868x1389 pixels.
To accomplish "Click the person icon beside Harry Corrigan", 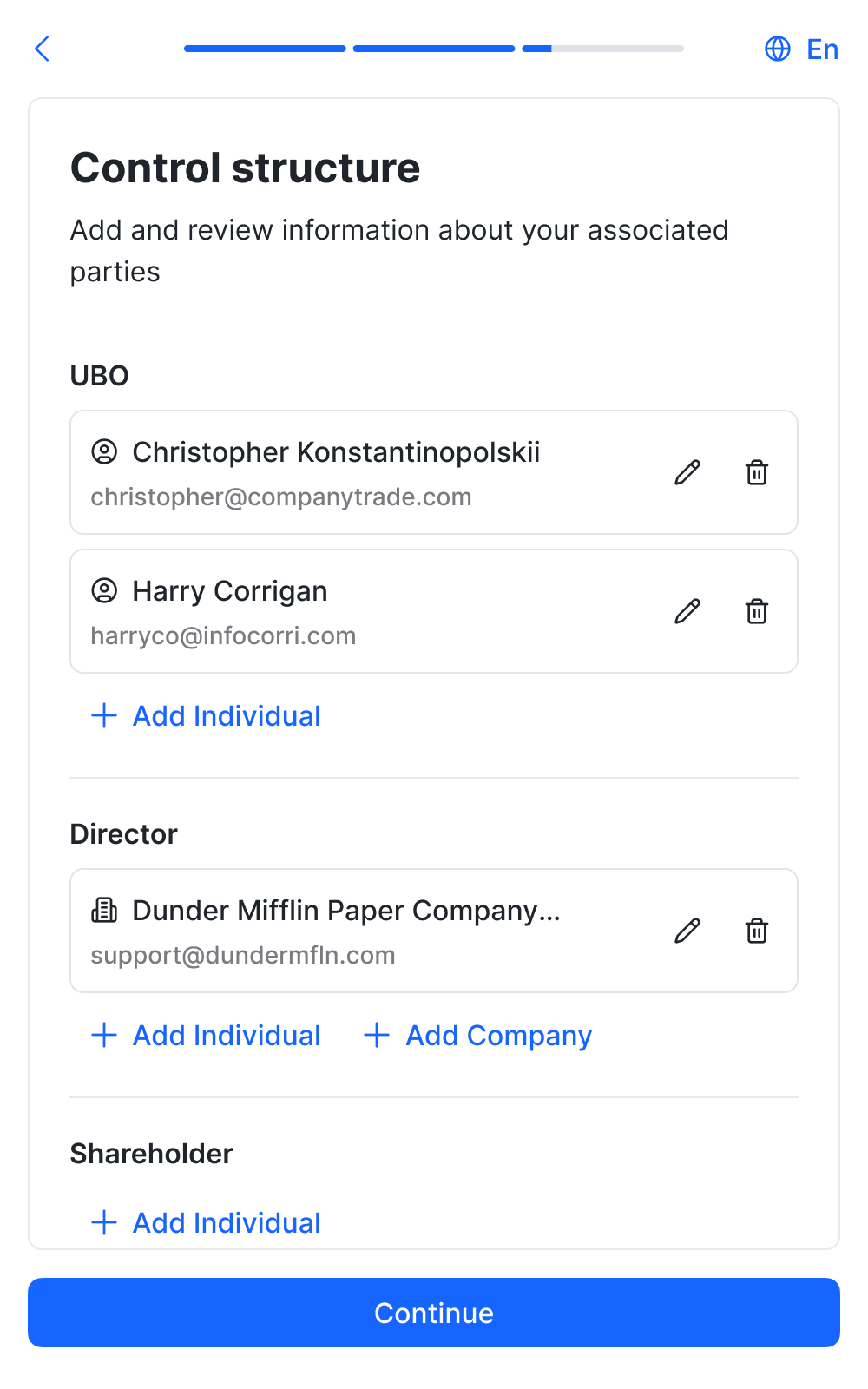I will pos(104,591).
